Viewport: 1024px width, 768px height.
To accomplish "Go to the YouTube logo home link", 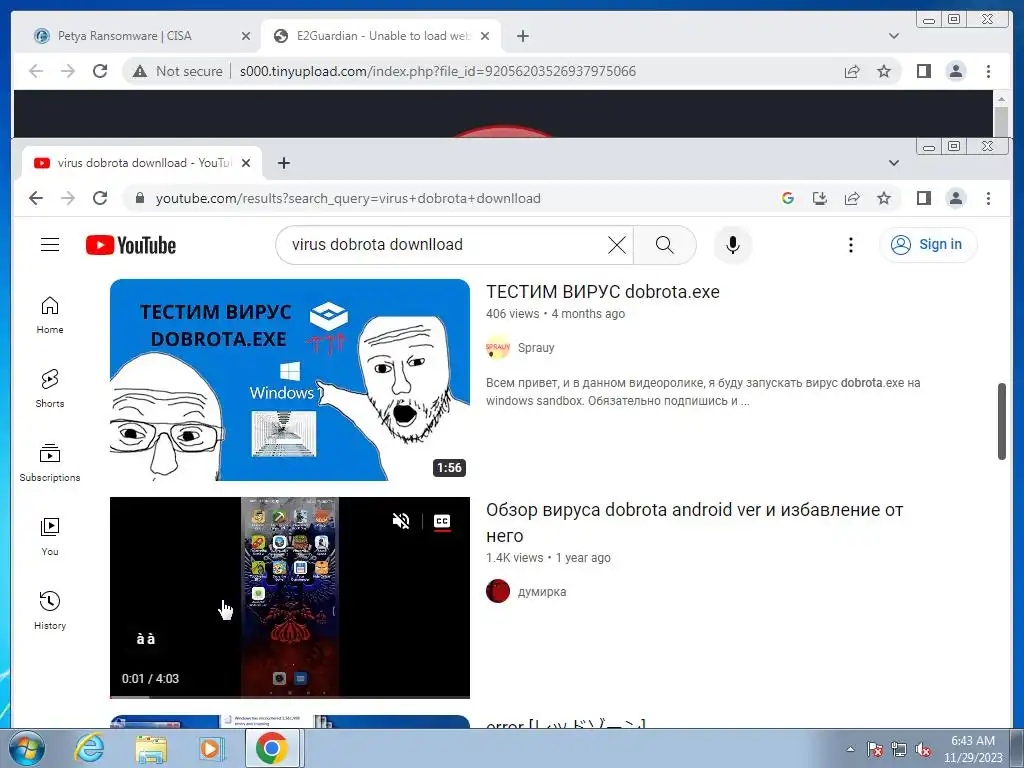I will (x=131, y=246).
